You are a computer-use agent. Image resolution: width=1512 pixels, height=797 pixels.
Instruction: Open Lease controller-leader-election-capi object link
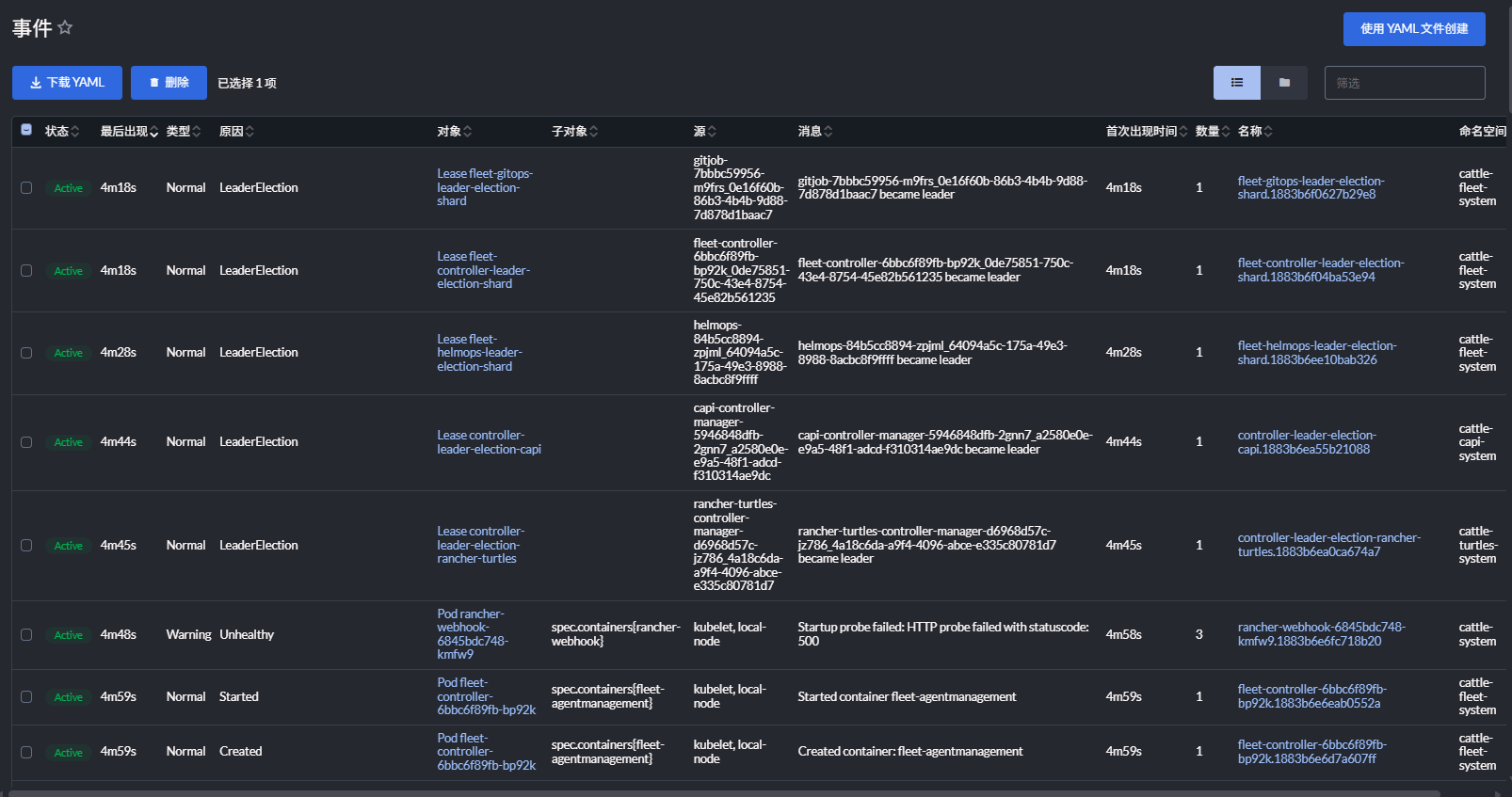coord(489,442)
